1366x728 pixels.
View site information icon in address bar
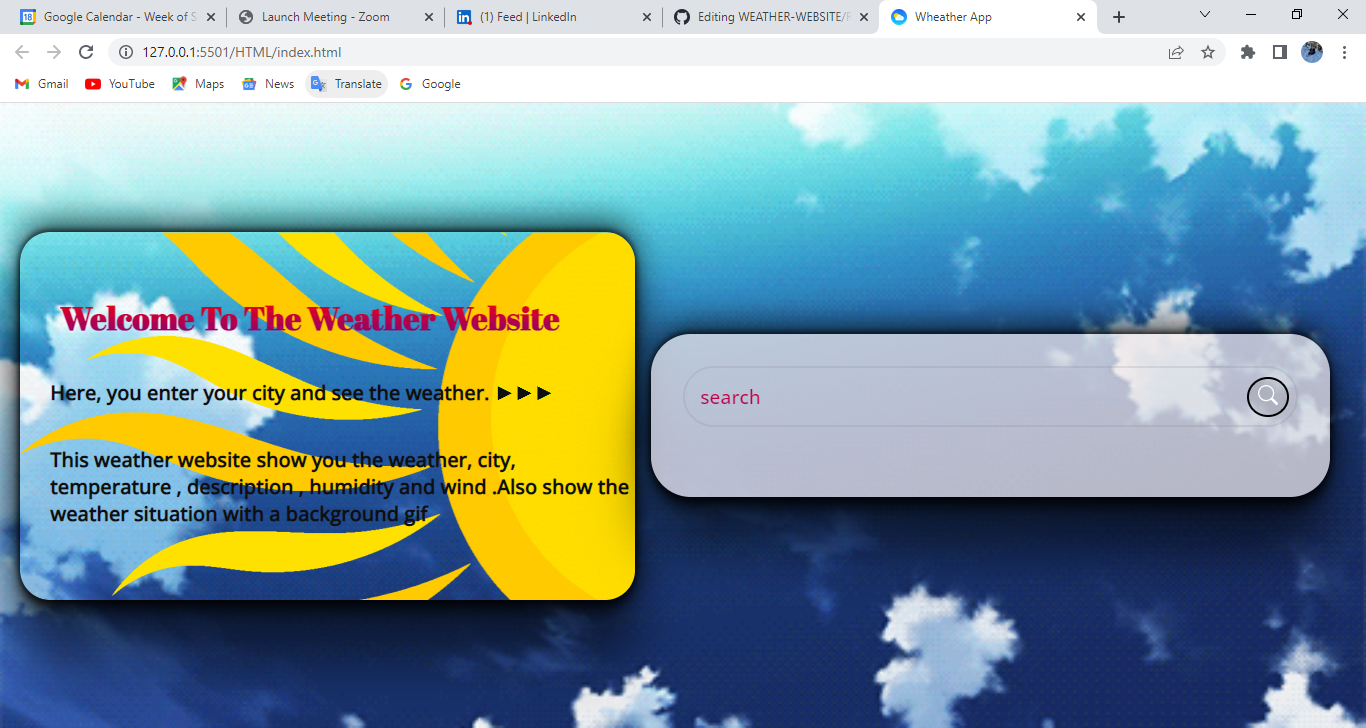[x=125, y=52]
